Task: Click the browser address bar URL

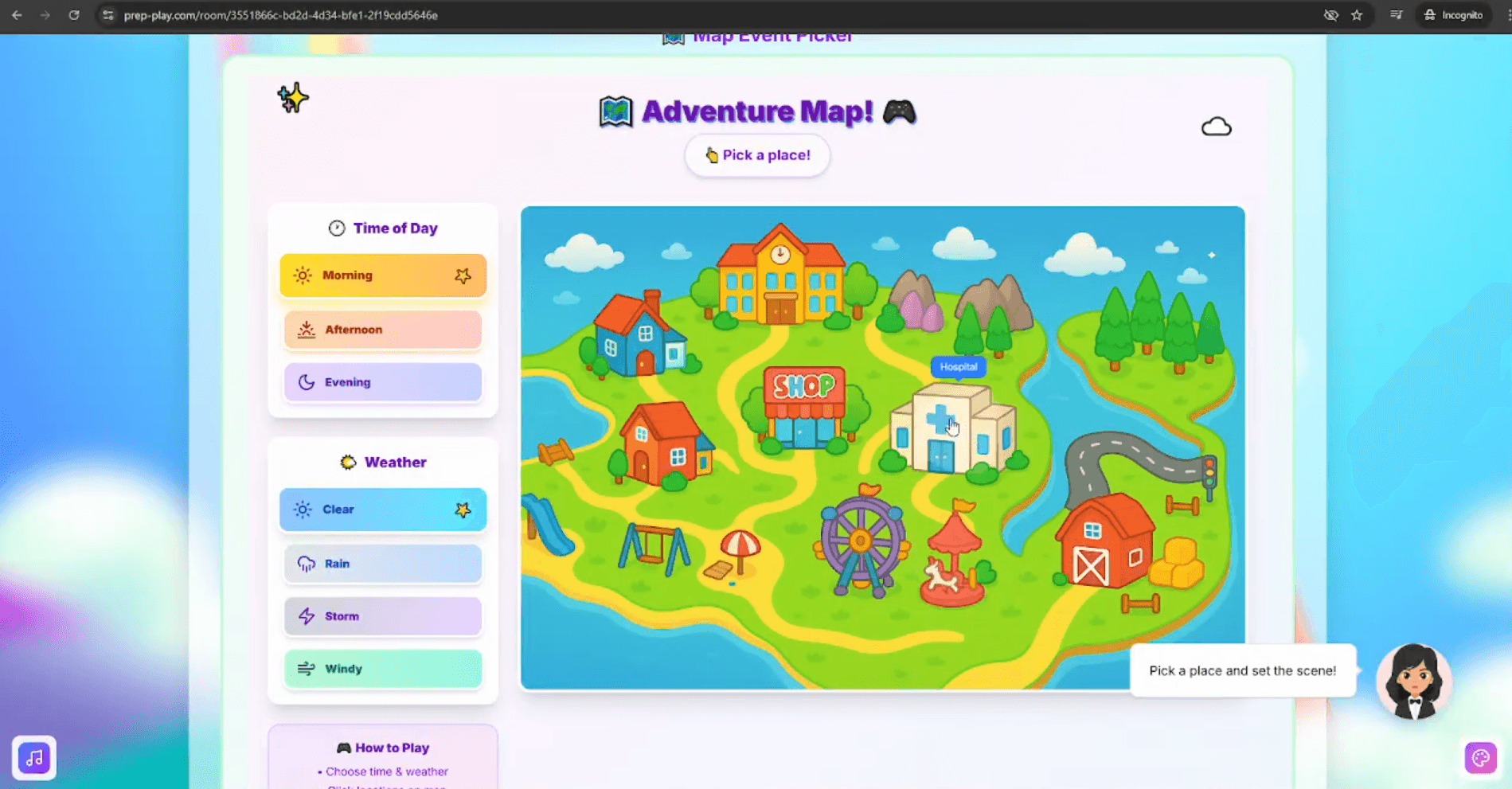Action: 280,15
